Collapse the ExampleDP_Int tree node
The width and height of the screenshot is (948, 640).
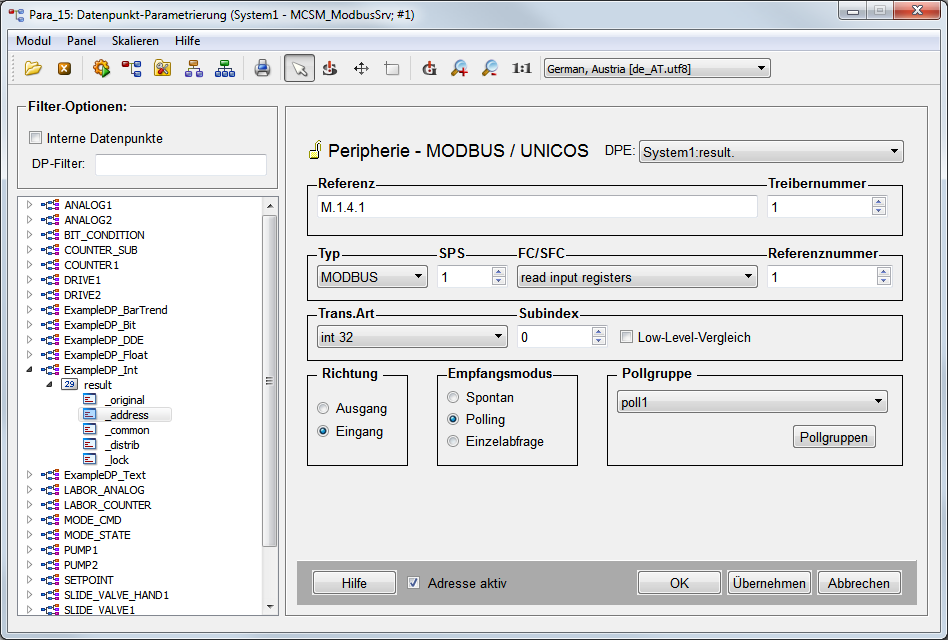coord(29,370)
